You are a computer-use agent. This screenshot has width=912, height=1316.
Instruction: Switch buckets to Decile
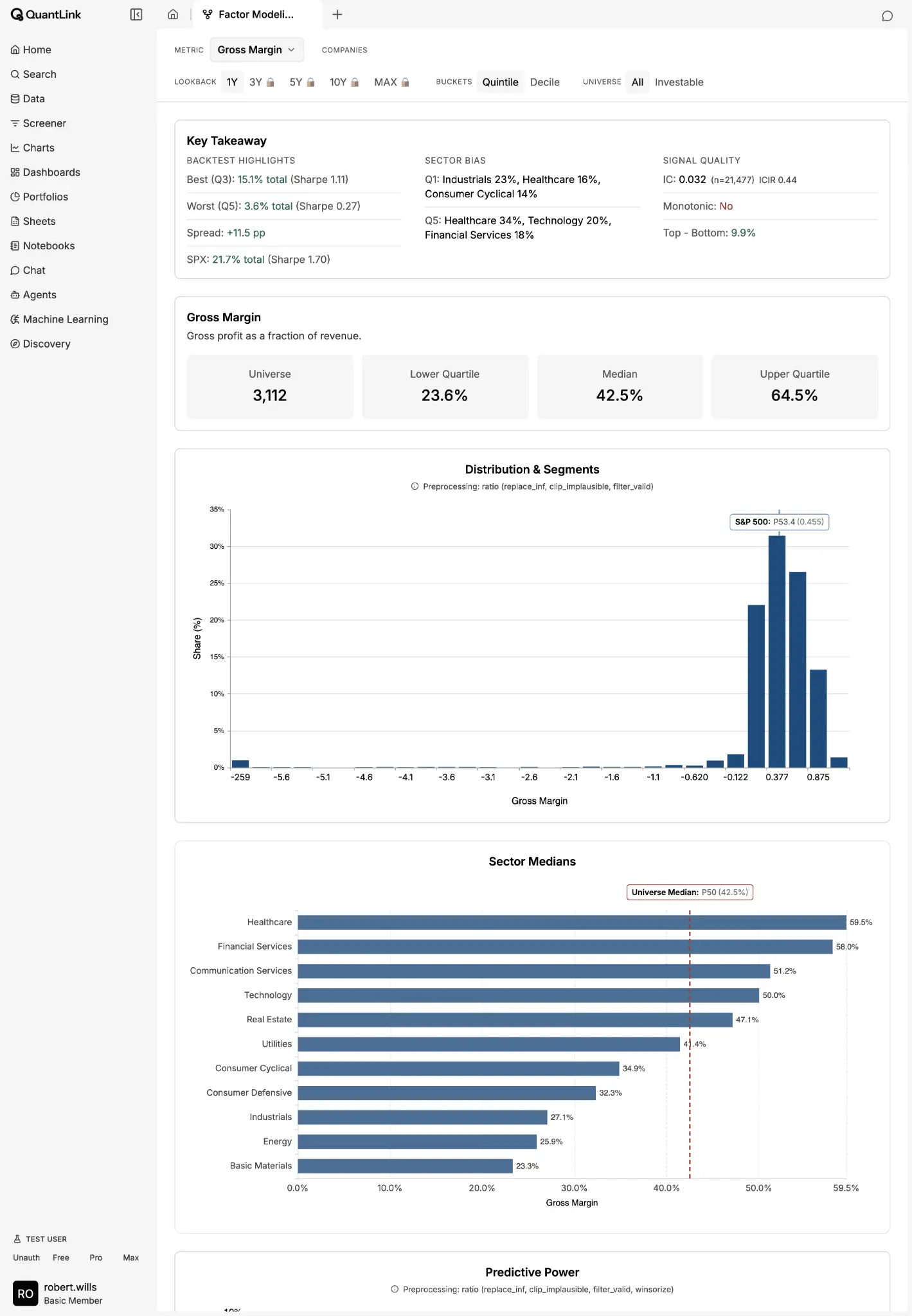click(545, 82)
